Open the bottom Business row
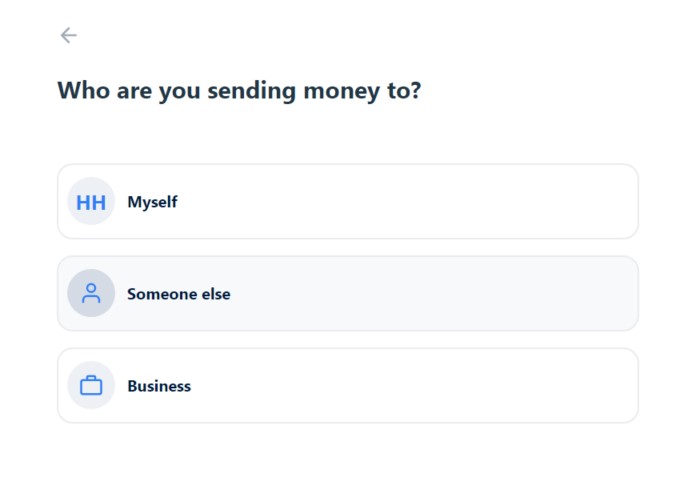Screen dimensions: 684x489 (348, 385)
